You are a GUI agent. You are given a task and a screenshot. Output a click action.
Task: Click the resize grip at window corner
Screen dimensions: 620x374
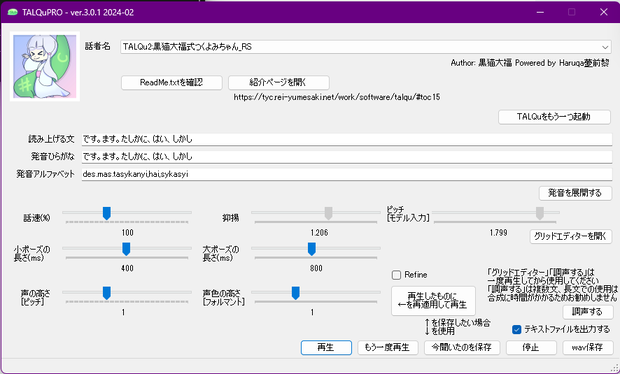tap(614, 367)
